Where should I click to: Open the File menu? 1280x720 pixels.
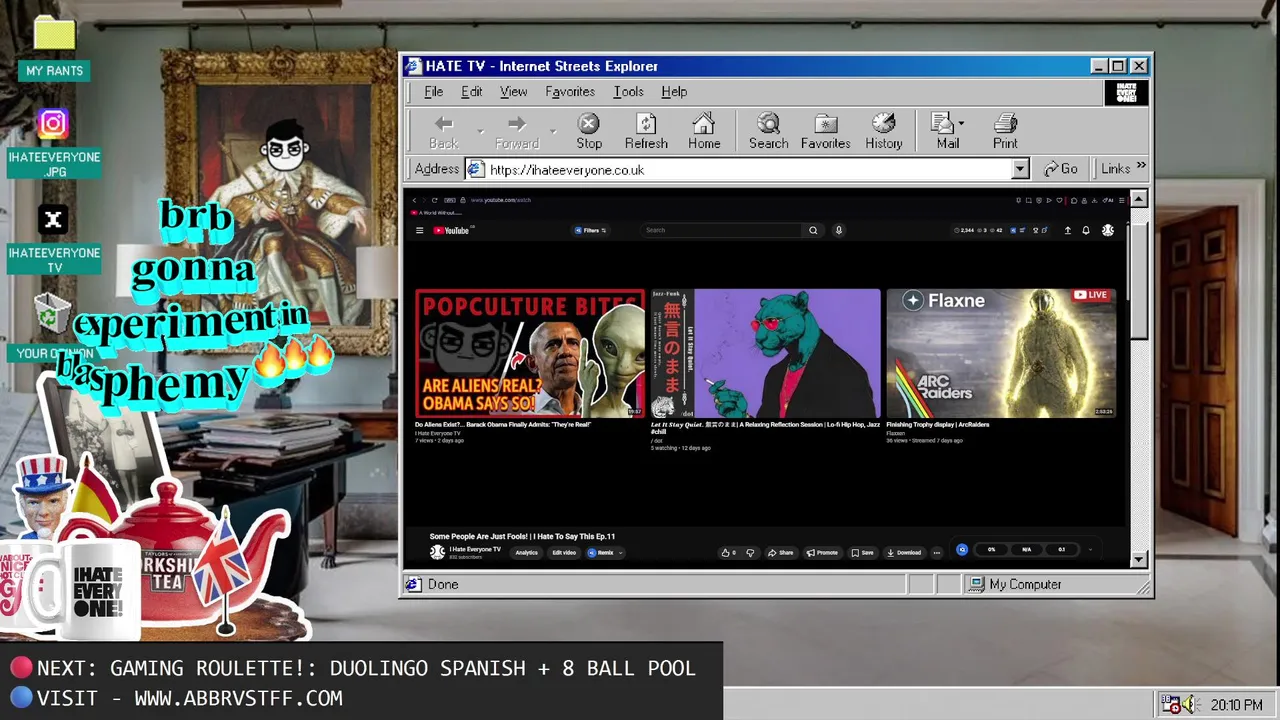(433, 91)
